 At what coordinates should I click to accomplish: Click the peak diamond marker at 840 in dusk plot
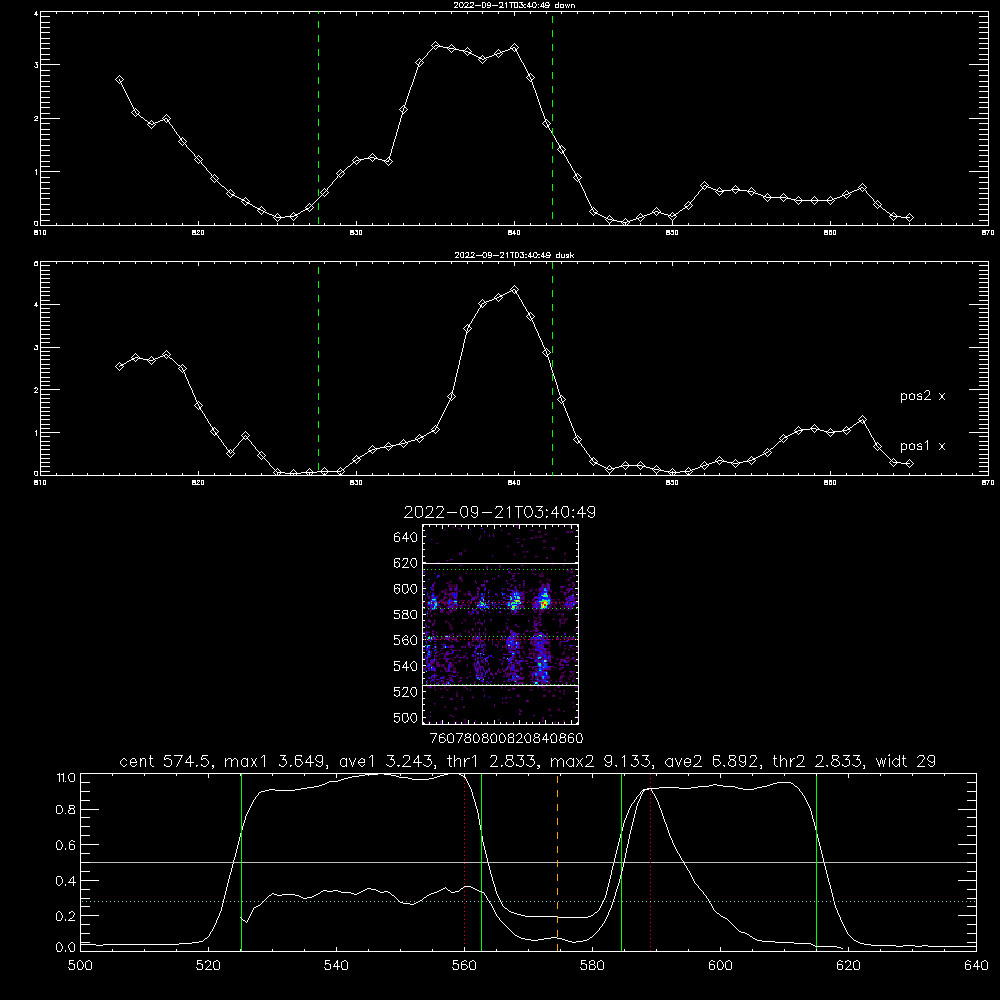[x=515, y=290]
